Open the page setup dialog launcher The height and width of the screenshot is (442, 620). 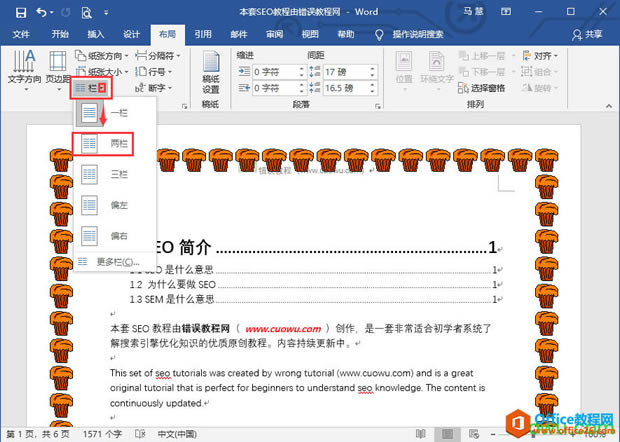184,106
